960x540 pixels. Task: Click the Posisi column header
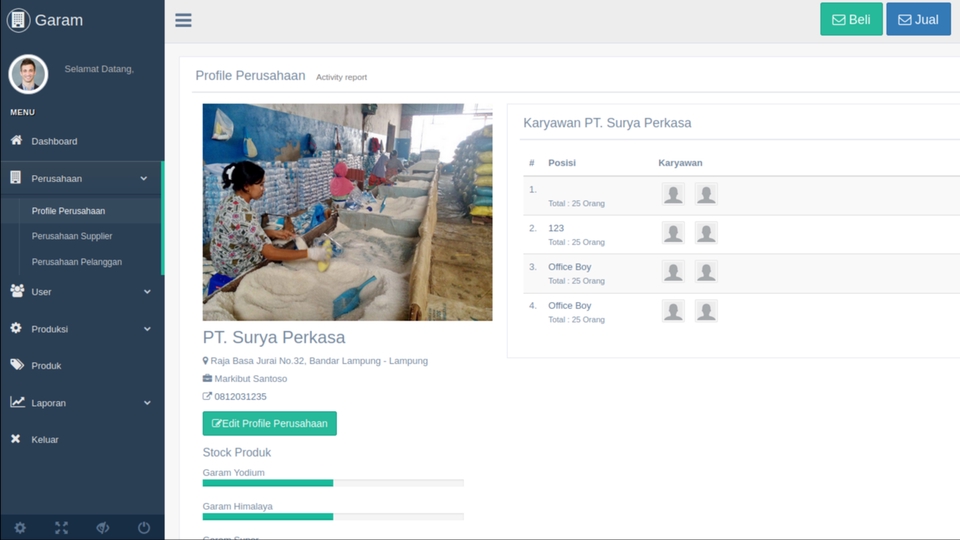pyautogui.click(x=561, y=163)
